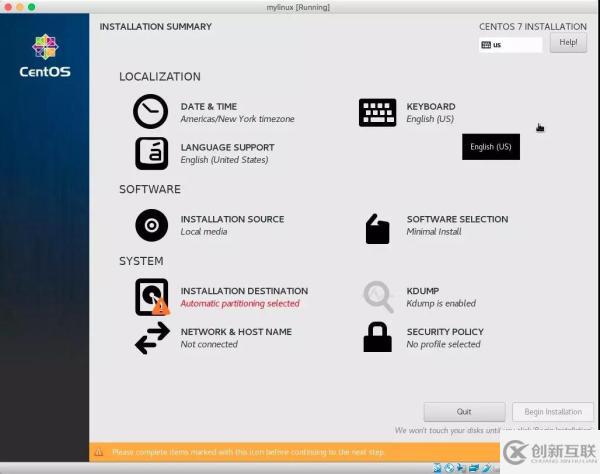Minimize the mylinux VM window
The image size is (600, 474).
tap(20, 7)
